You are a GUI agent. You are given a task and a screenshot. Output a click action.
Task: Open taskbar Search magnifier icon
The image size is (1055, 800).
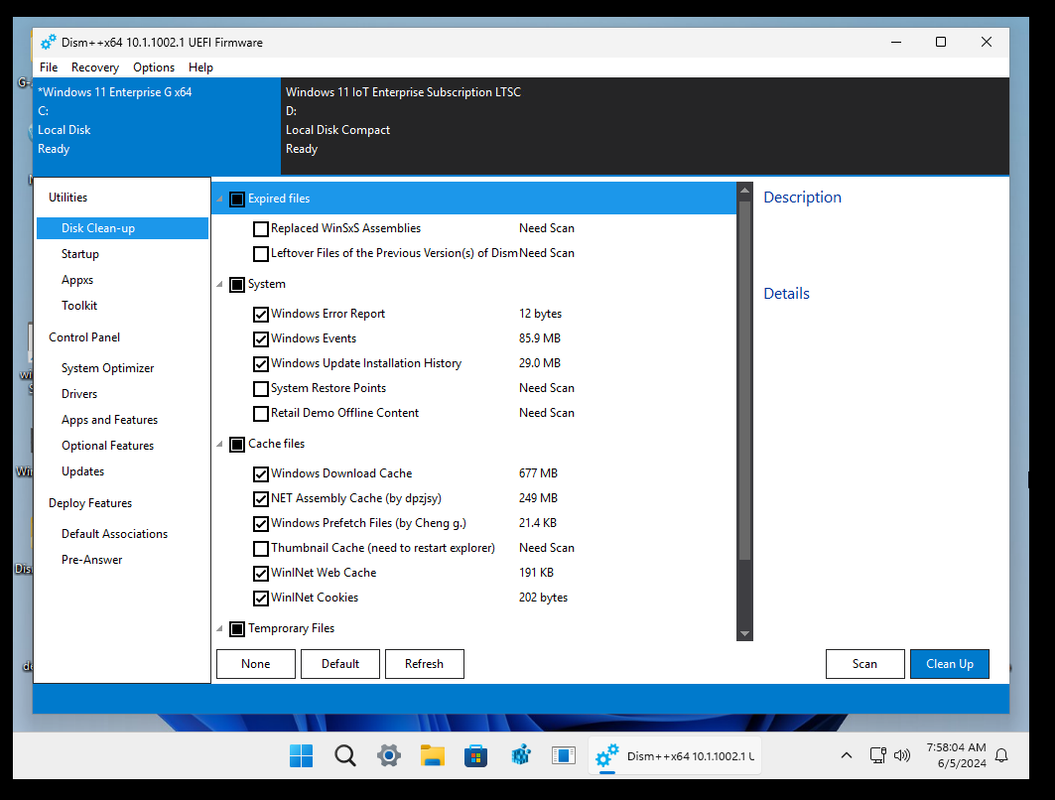(345, 756)
